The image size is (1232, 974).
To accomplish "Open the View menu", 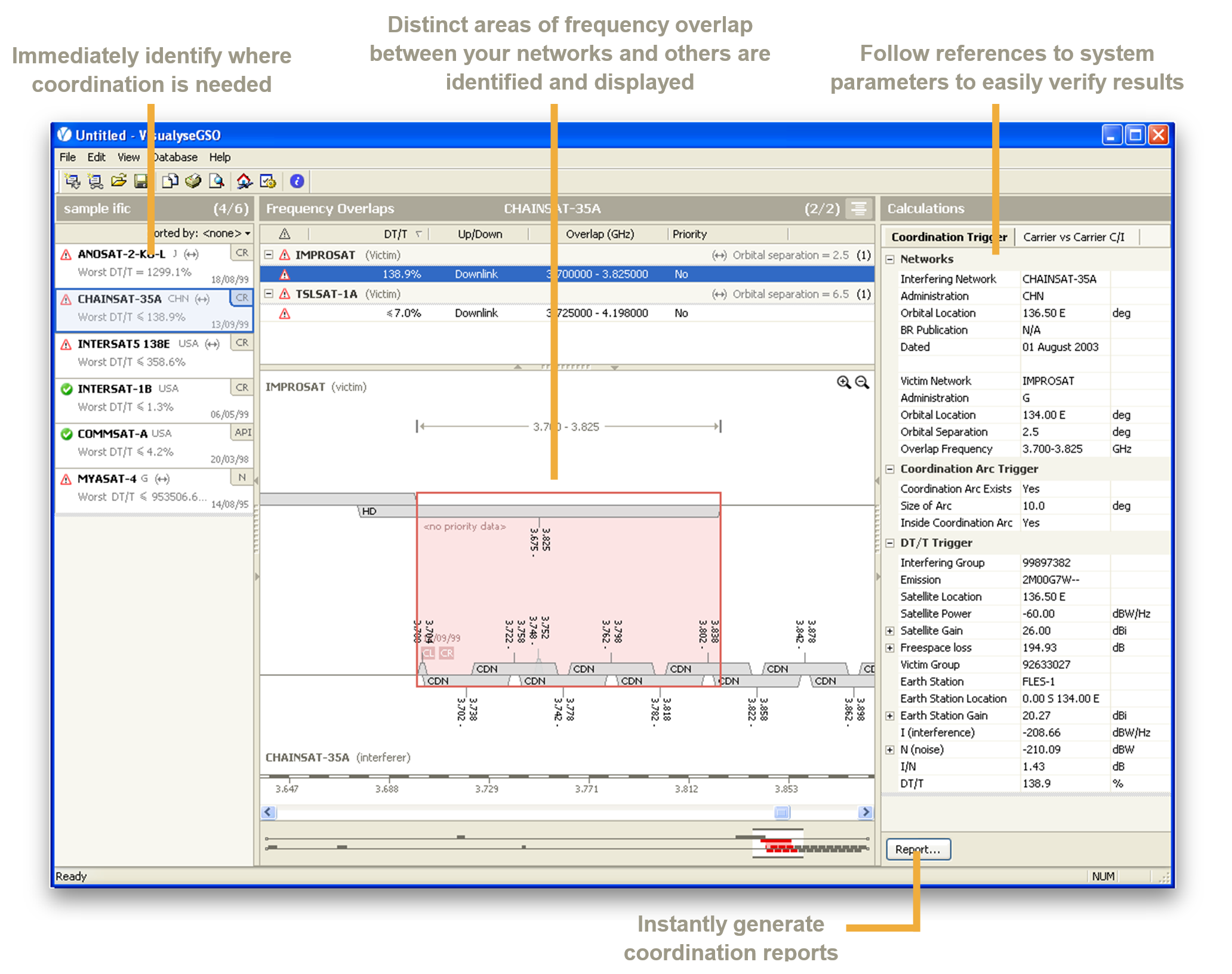I will 128,157.
